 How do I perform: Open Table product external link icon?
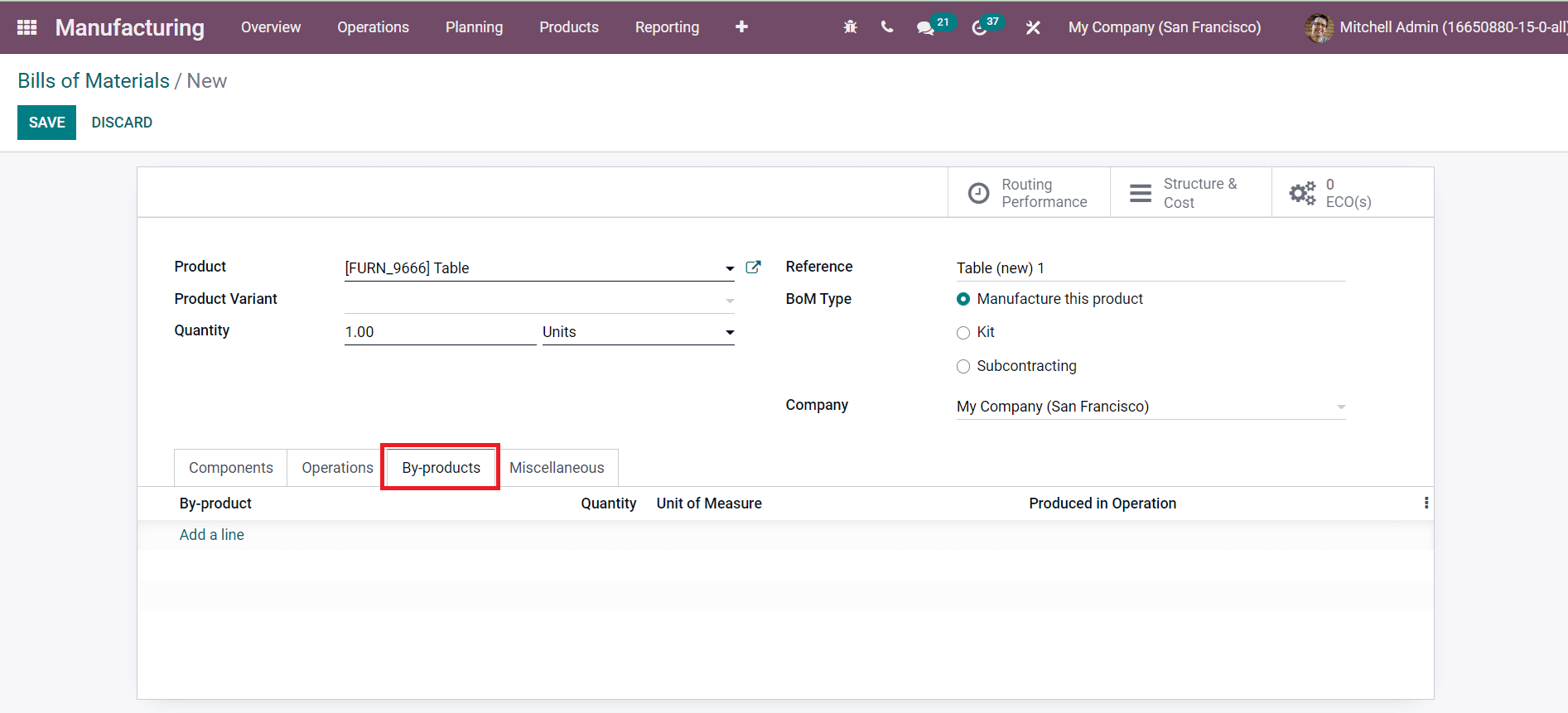pos(753,267)
